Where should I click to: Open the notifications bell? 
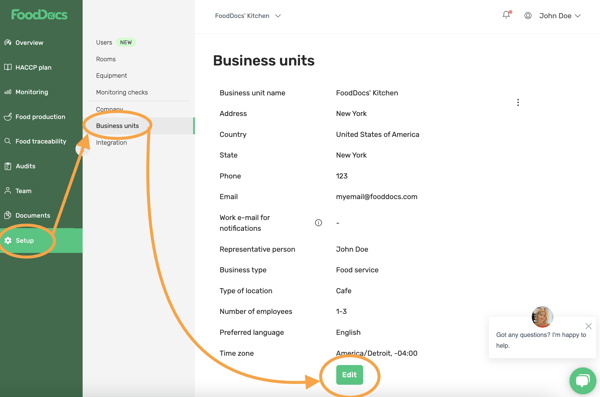click(x=507, y=15)
